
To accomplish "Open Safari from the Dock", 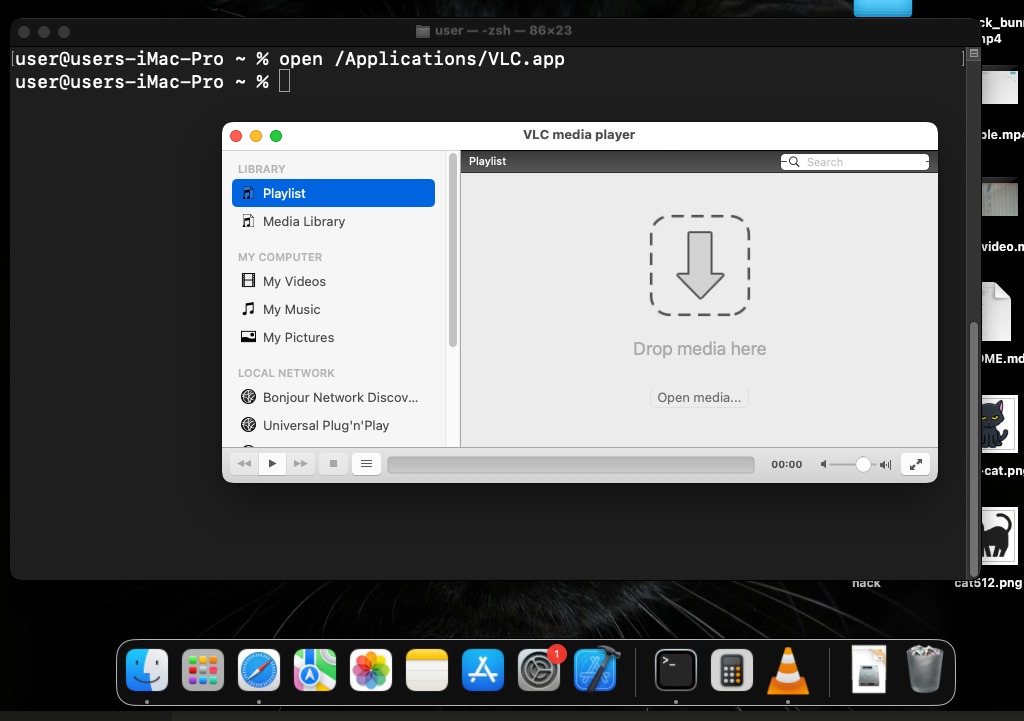I will tap(258, 670).
